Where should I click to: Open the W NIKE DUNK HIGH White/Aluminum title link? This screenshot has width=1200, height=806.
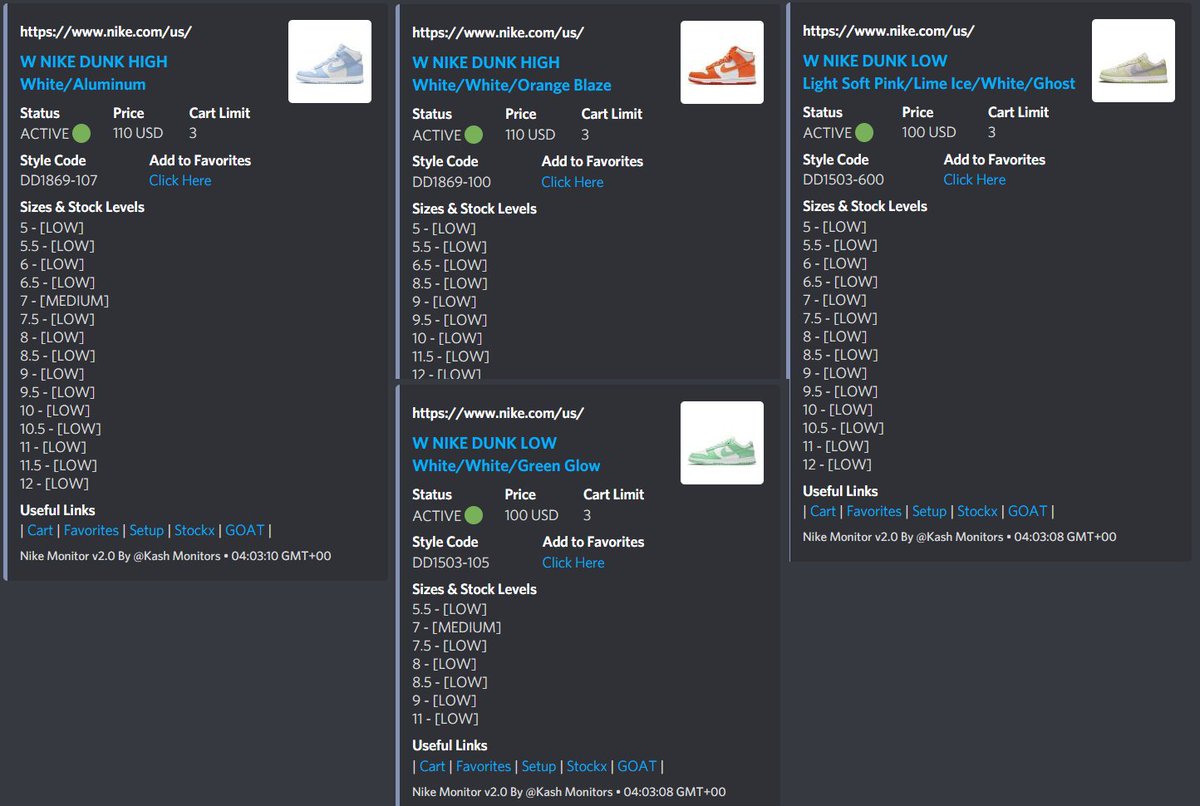[x=94, y=73]
